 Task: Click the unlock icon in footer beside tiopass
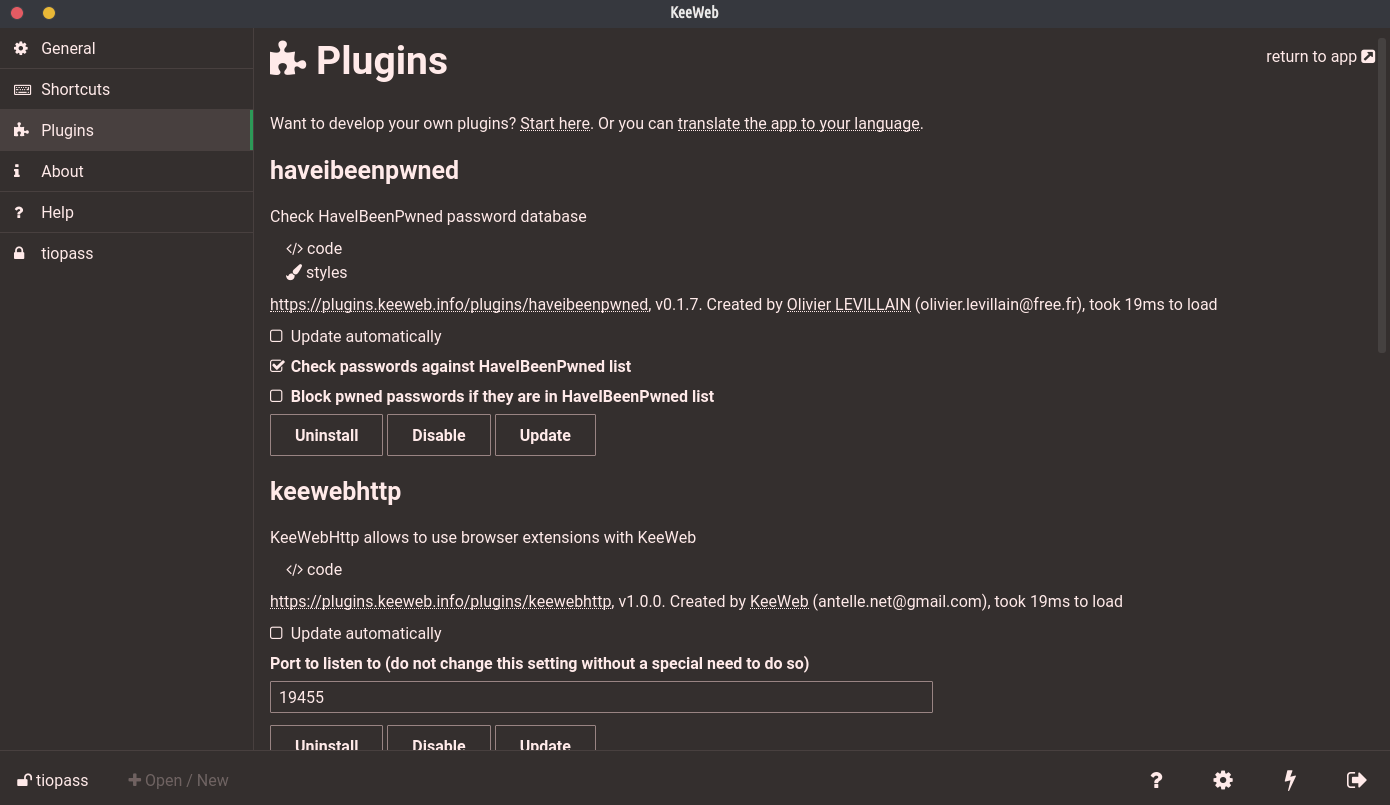24,780
